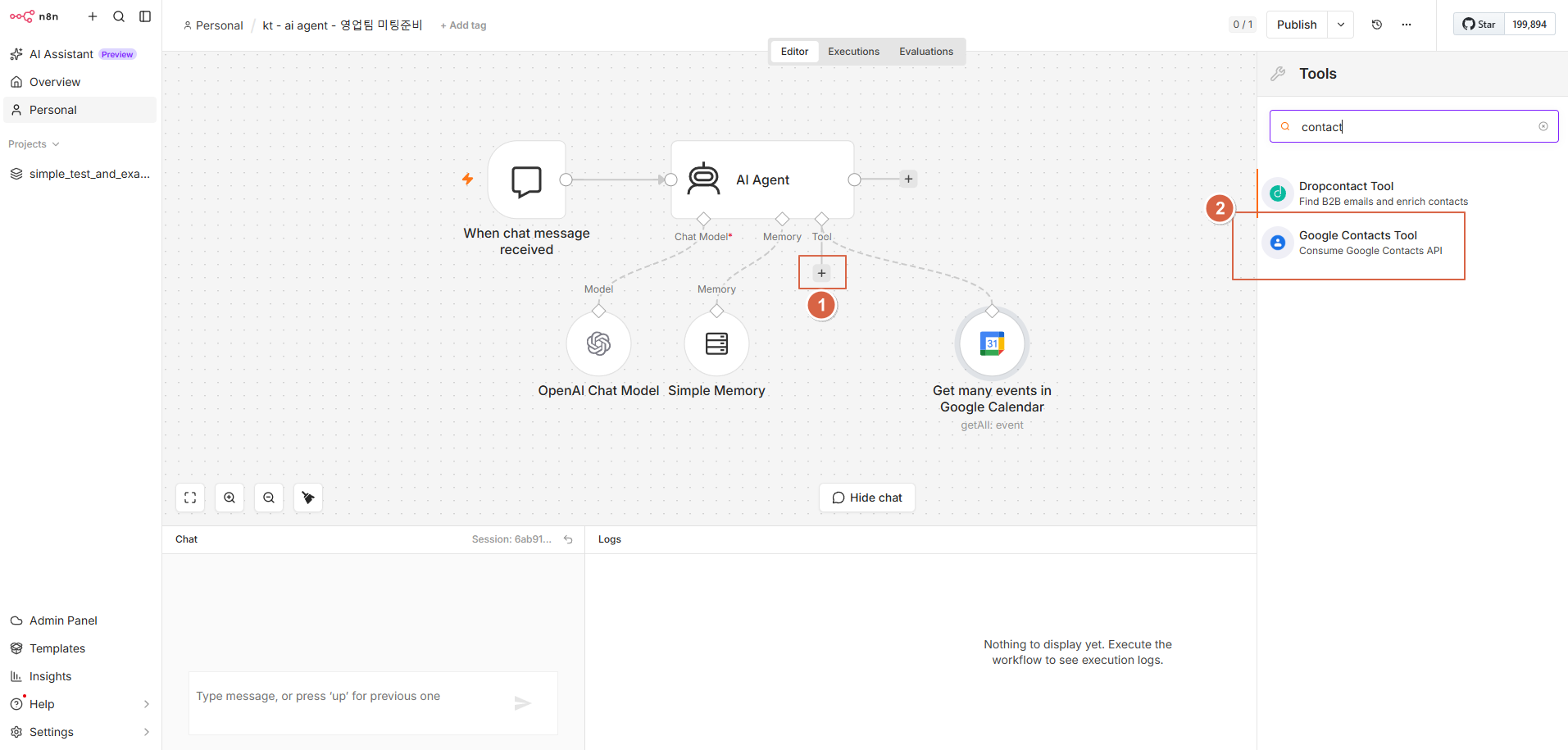Expand the Publish dropdown arrow
The image size is (1568, 750).
click(1341, 25)
